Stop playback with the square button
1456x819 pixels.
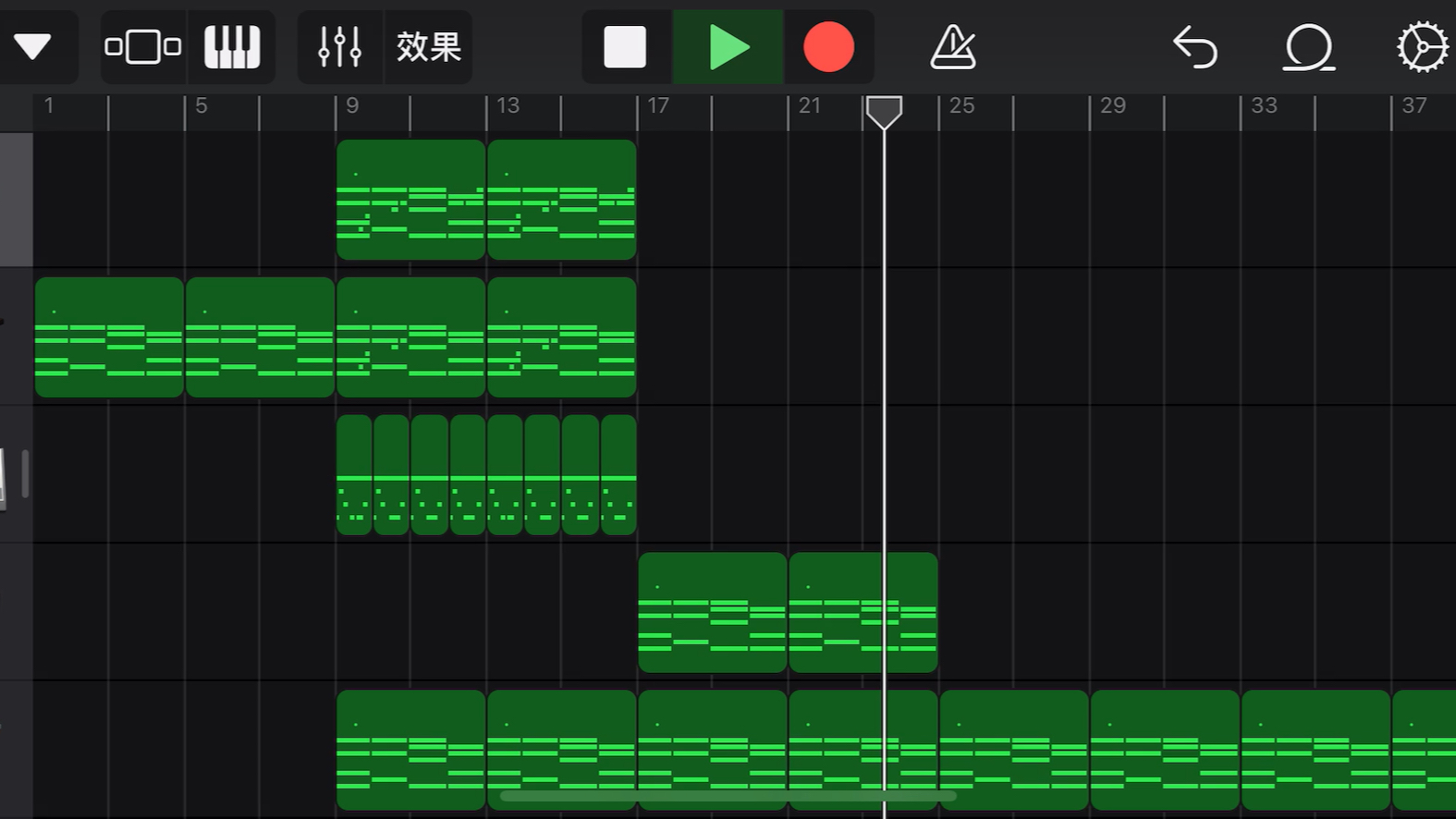[x=626, y=47]
